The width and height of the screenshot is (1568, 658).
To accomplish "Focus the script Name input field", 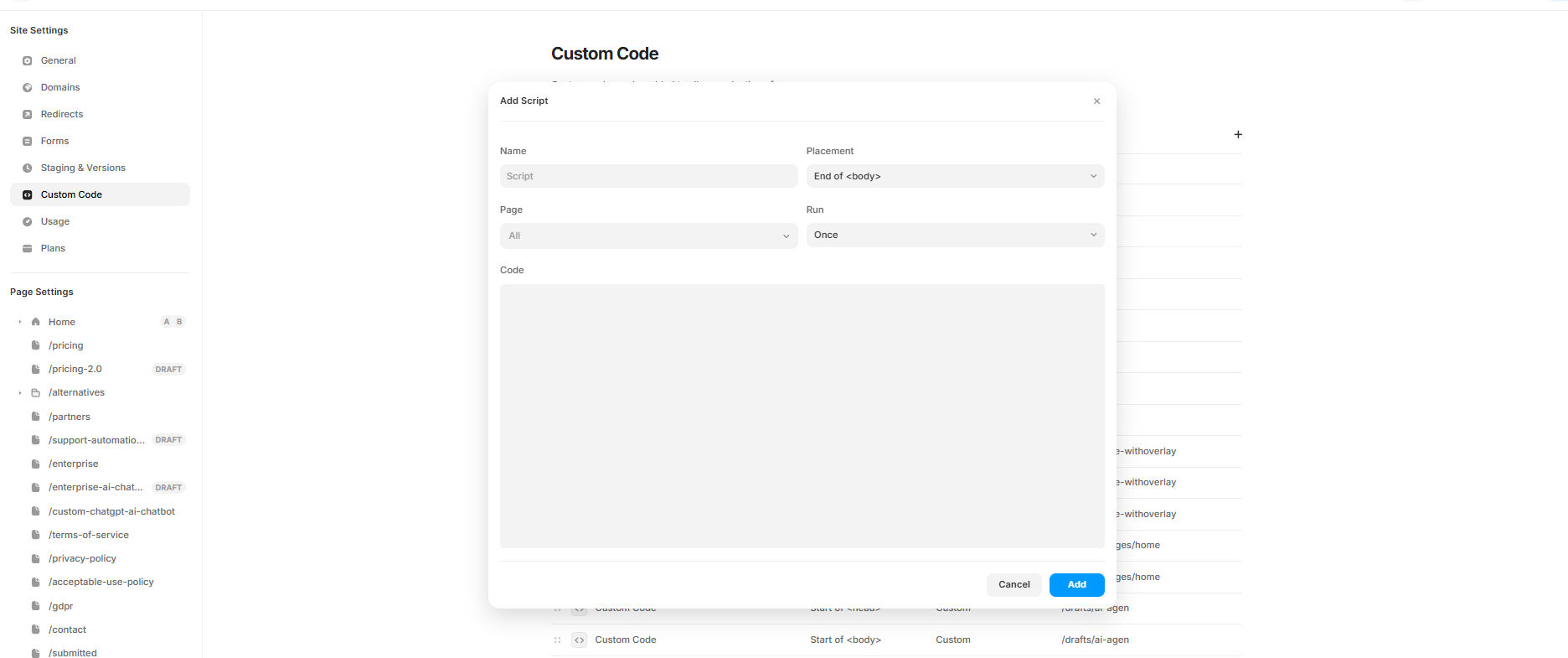I will [x=648, y=176].
